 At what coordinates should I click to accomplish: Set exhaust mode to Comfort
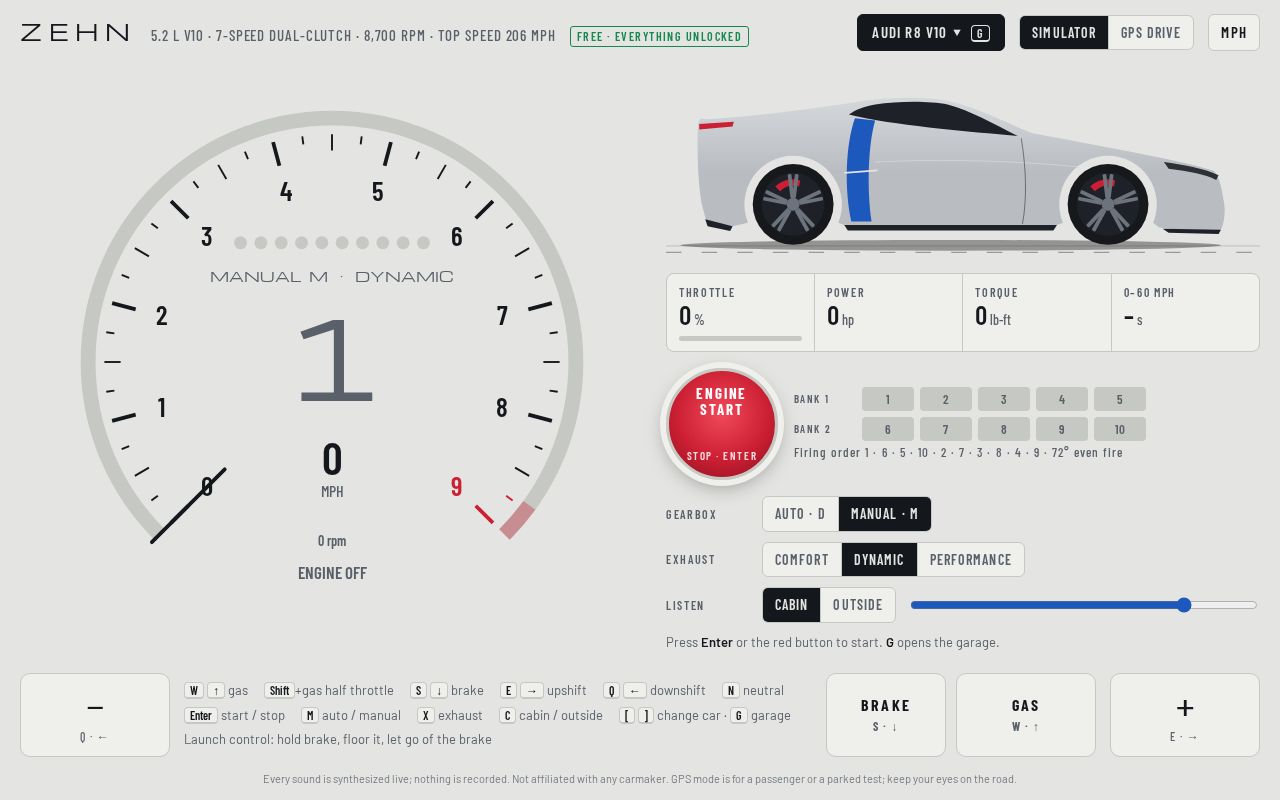pyautogui.click(x=802, y=560)
